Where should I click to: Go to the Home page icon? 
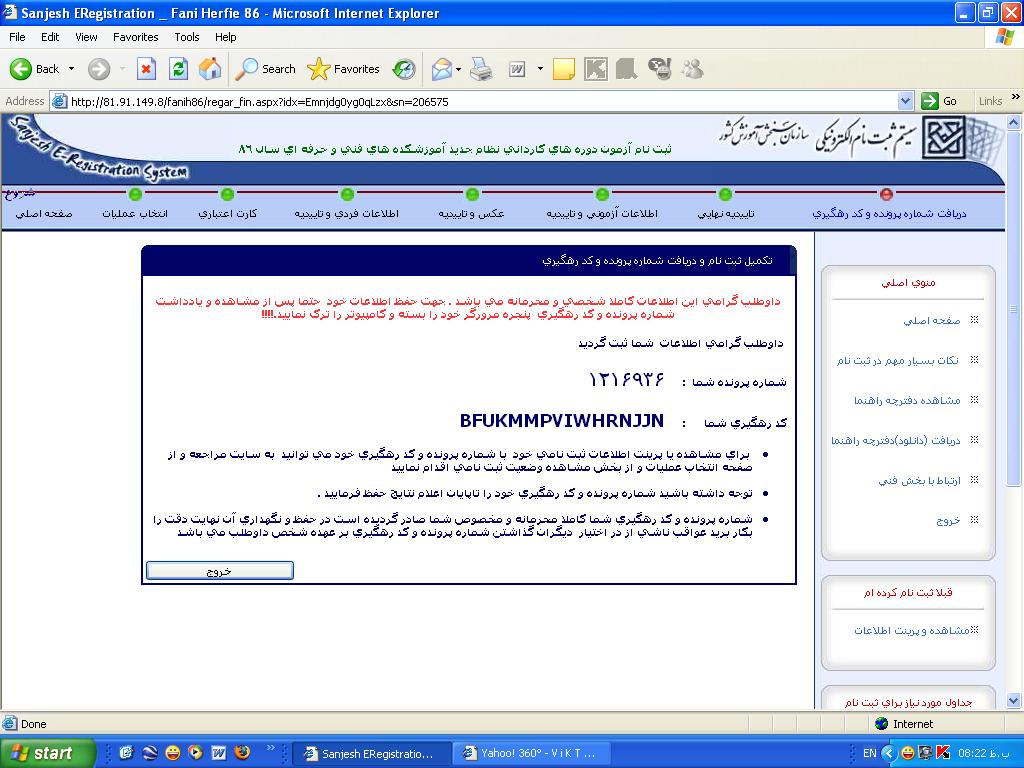210,69
